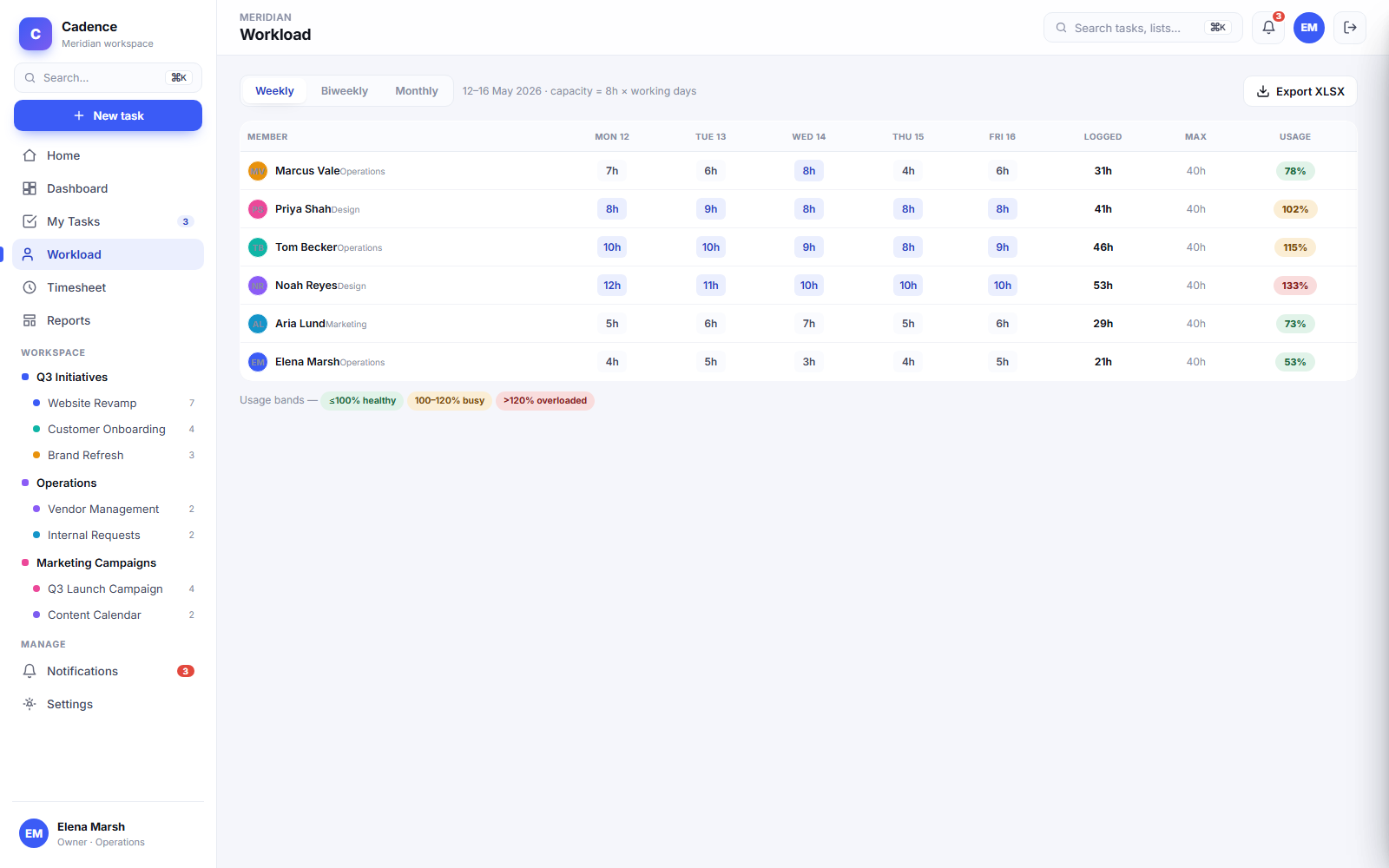Focus the sidebar Search field
Image resolution: width=1389 pixels, height=868 pixels.
click(x=109, y=77)
